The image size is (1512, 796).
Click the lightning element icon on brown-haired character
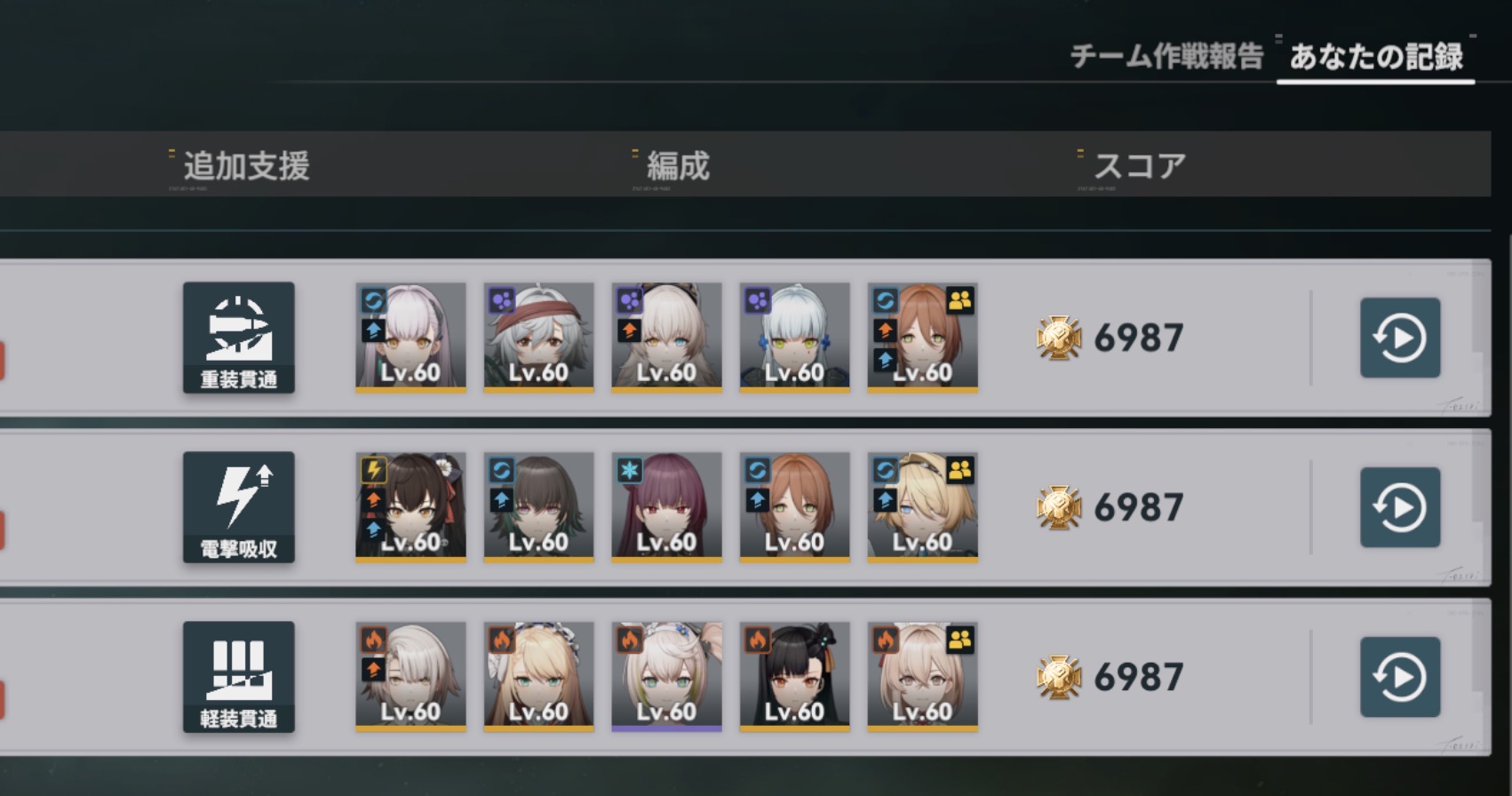click(373, 469)
